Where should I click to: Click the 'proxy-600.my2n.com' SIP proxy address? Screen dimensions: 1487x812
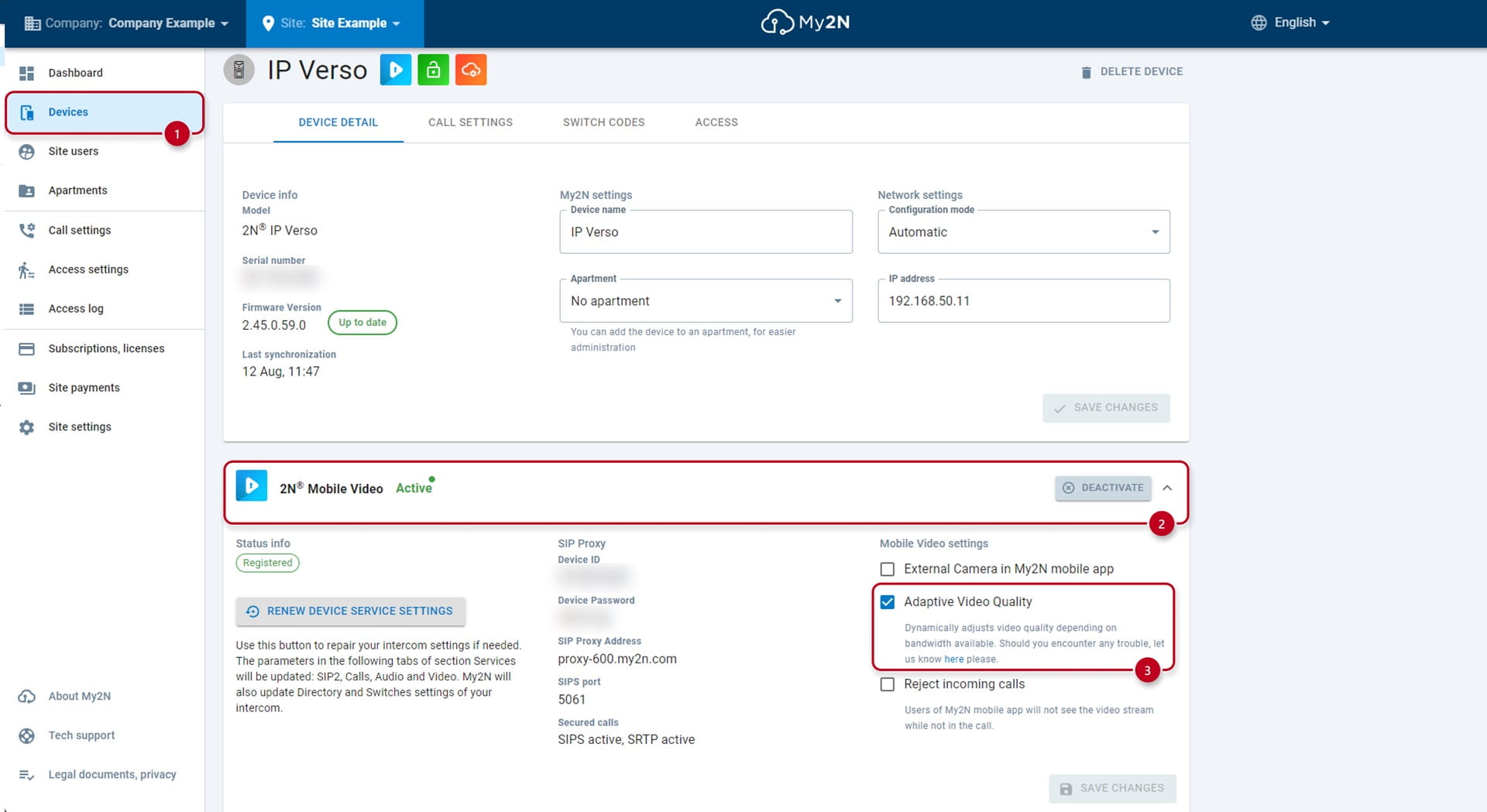[x=617, y=659]
